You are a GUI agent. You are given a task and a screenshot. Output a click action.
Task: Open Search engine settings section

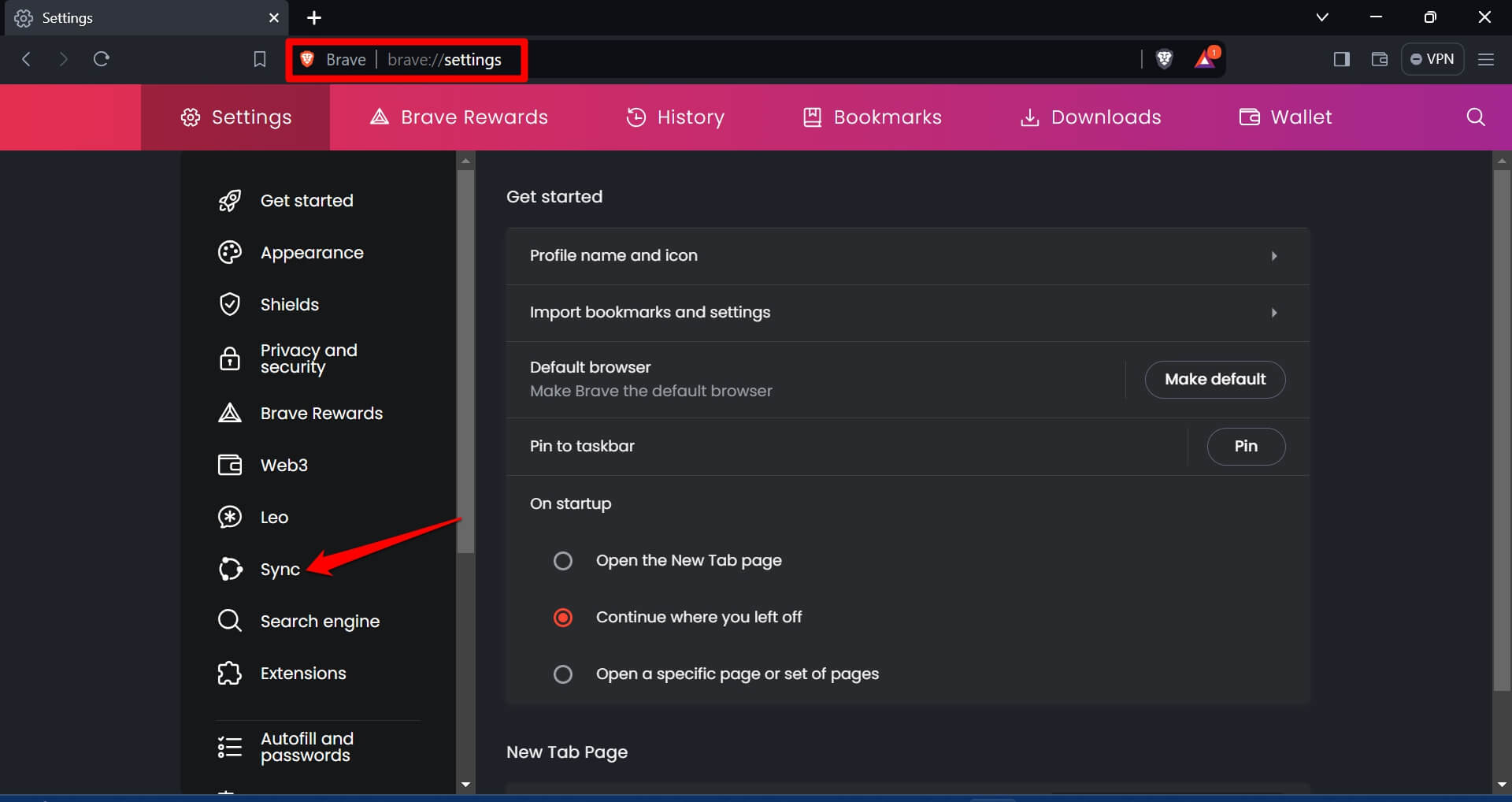(320, 622)
